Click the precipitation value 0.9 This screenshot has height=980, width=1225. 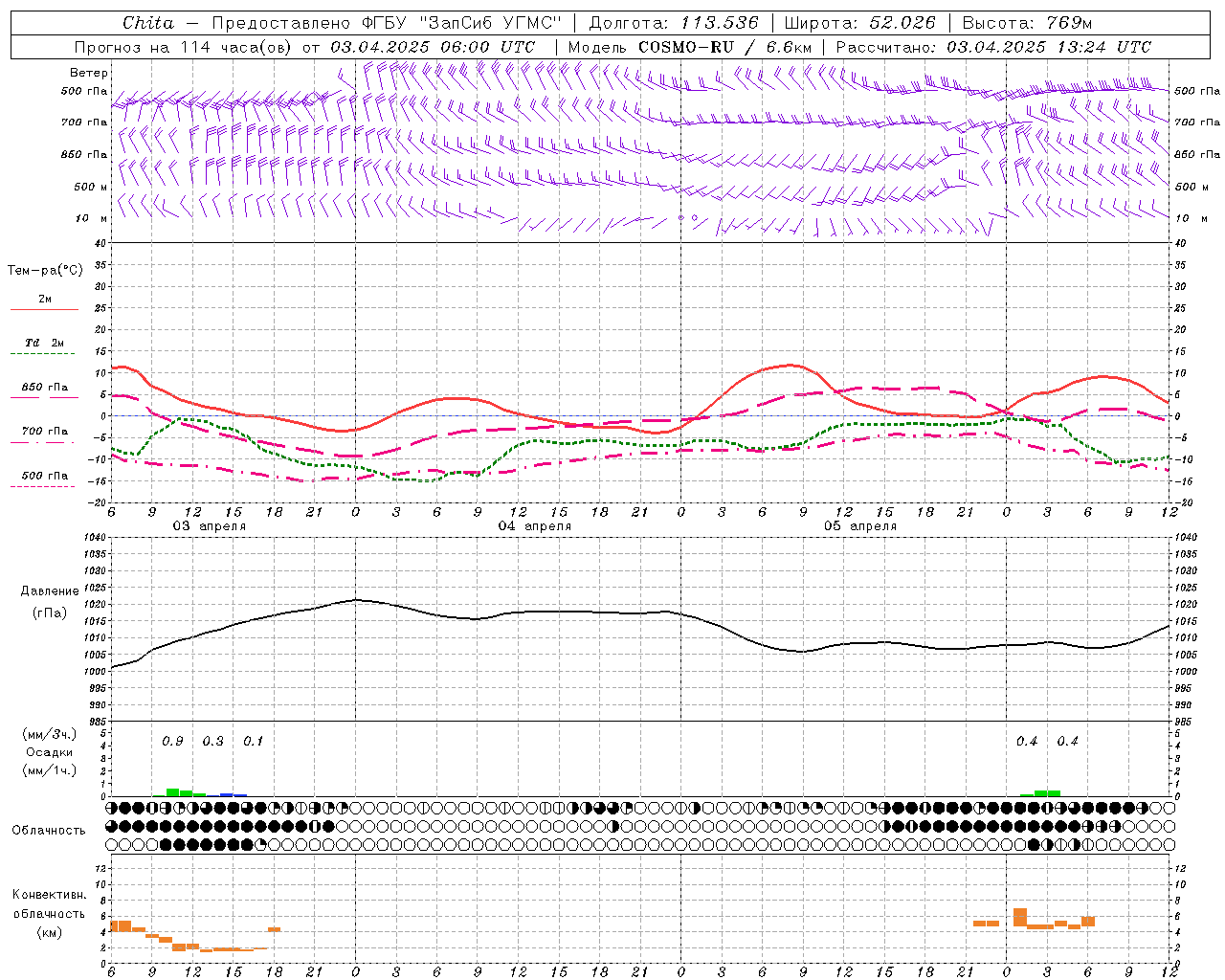point(172,742)
